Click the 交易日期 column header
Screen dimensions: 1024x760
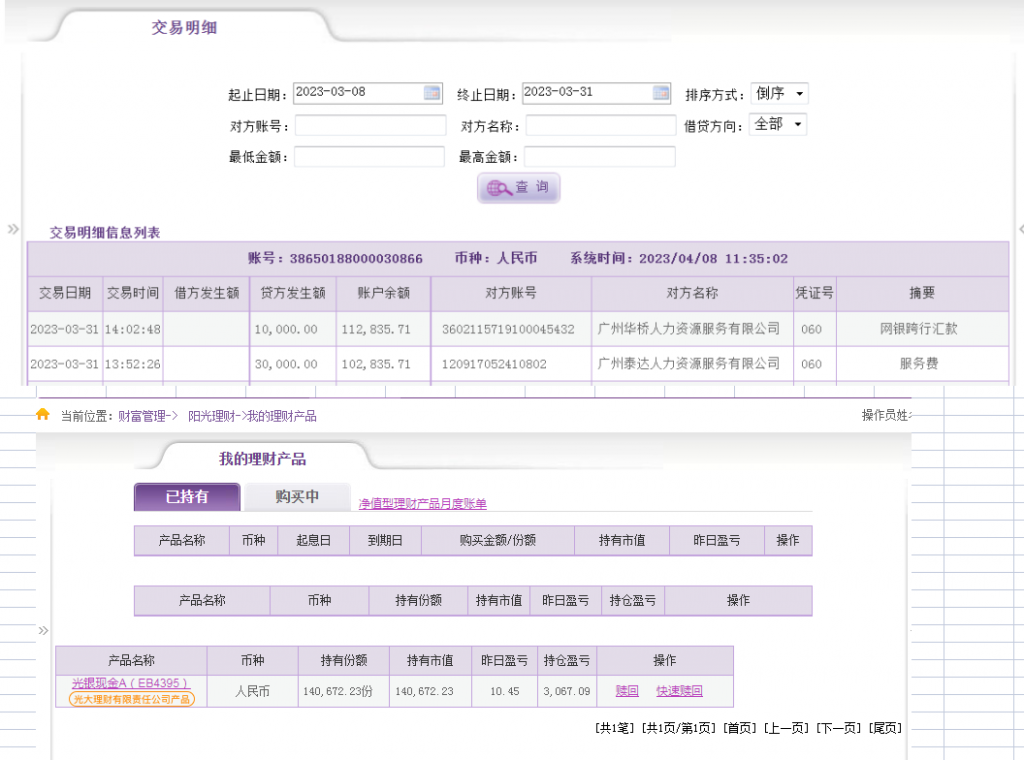click(65, 293)
